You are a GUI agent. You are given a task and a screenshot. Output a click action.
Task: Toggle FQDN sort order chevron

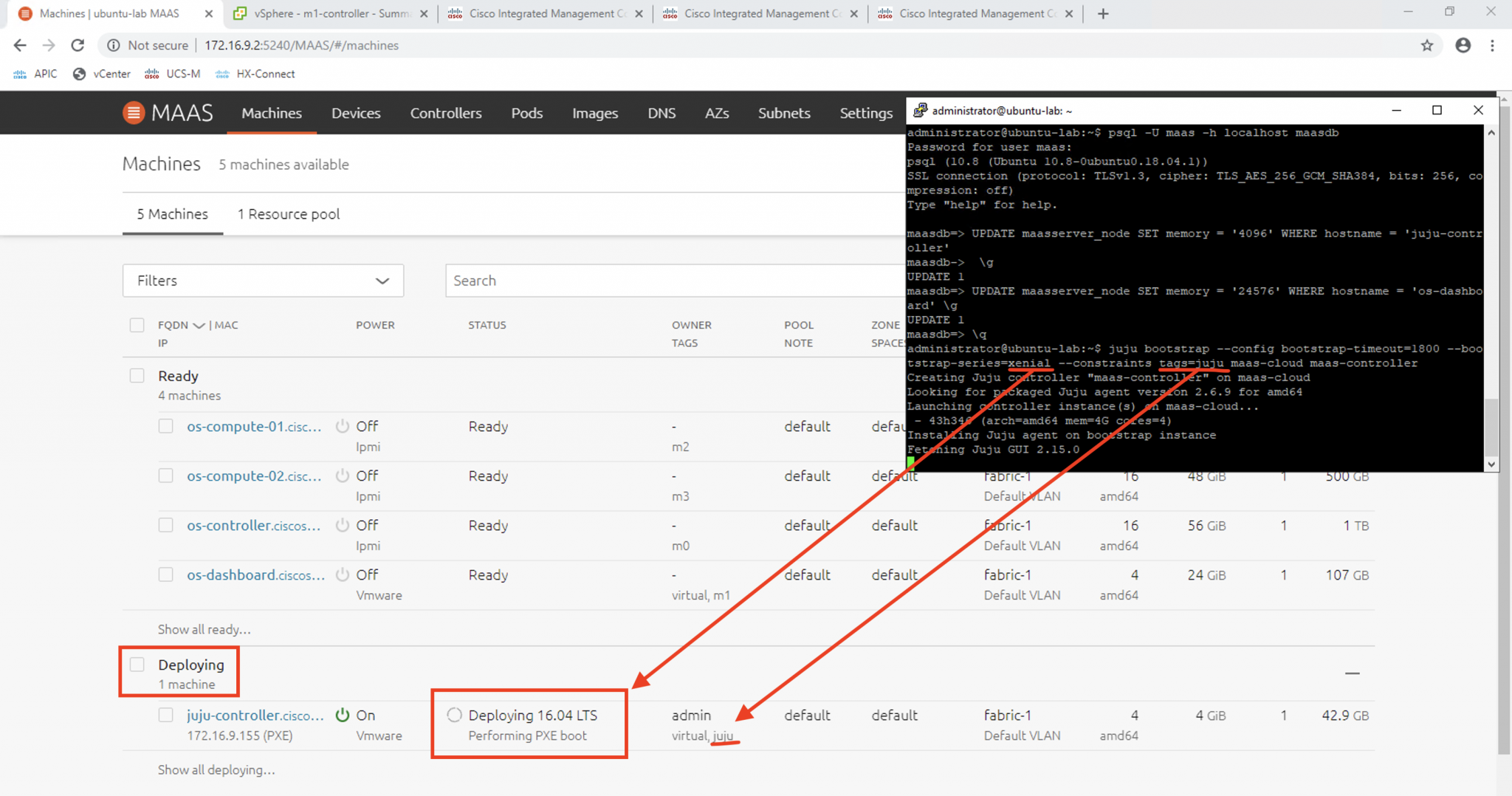tap(198, 324)
